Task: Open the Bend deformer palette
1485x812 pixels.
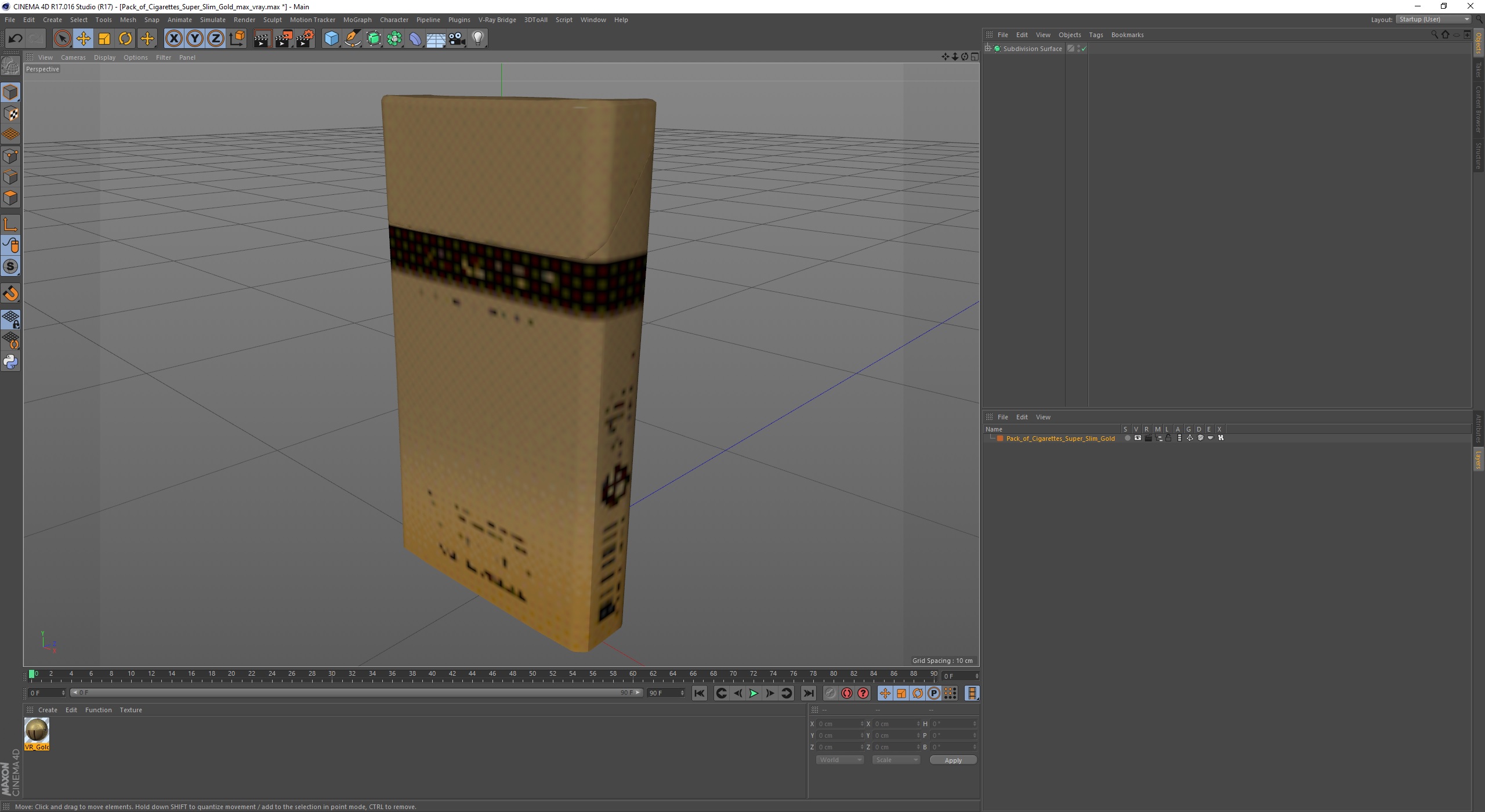Action: coord(415,39)
